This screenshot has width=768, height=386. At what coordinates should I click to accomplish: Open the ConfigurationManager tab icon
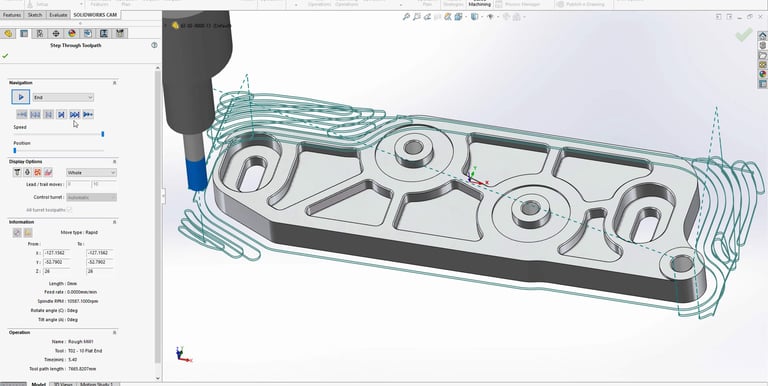coord(40,33)
